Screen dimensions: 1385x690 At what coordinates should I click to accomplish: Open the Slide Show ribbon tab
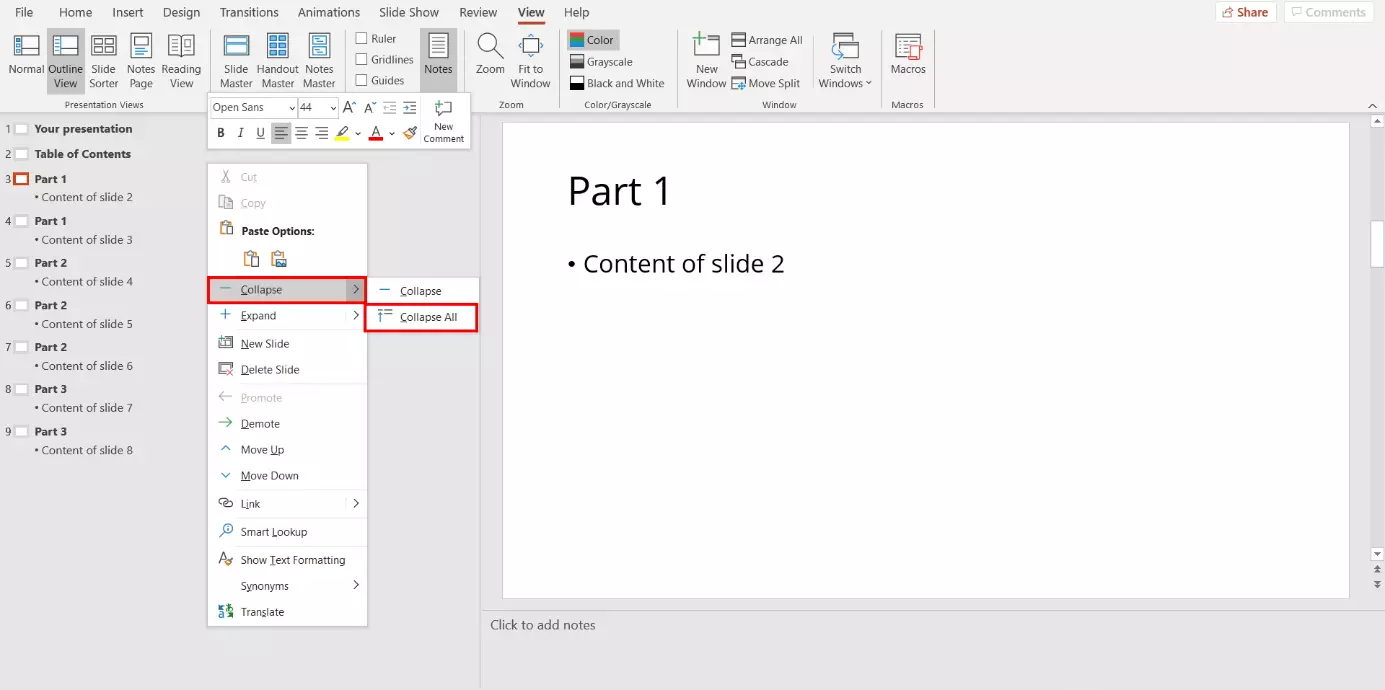click(x=409, y=12)
